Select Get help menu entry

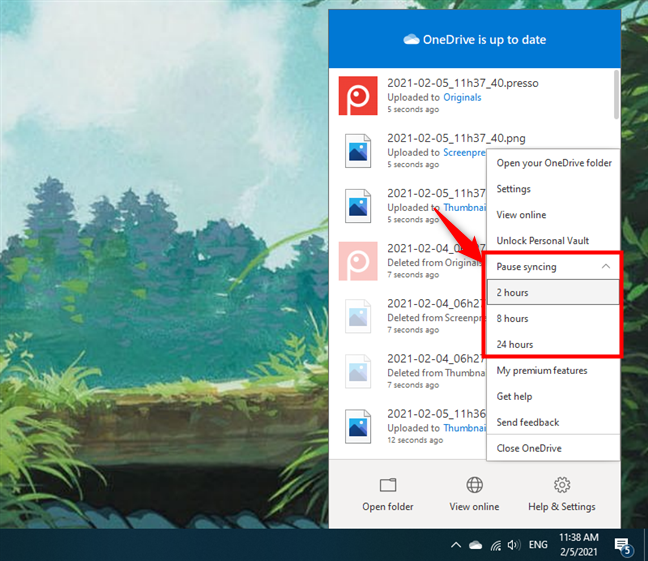point(553,396)
